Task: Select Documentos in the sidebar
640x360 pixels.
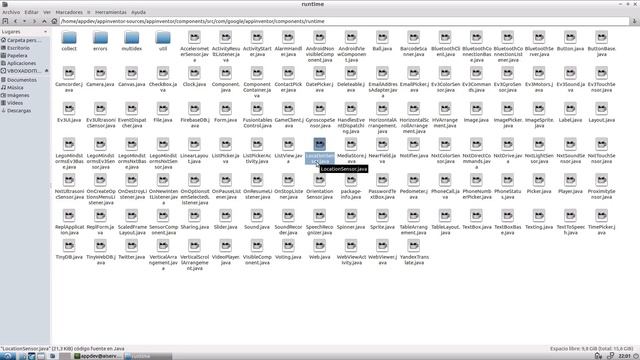Action: pos(19,80)
